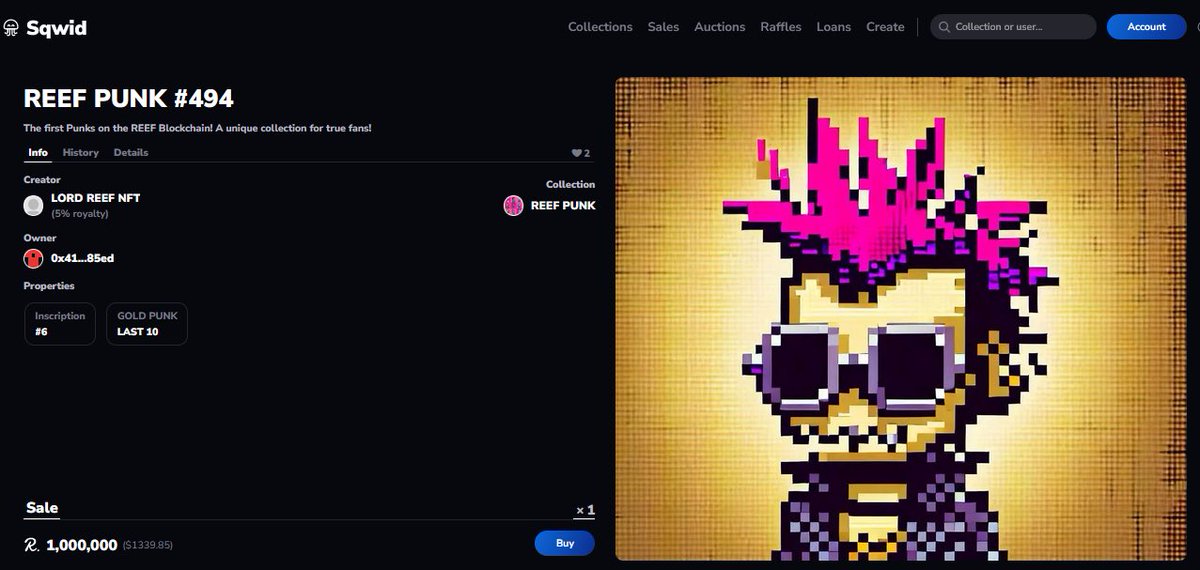Image resolution: width=1200 pixels, height=570 pixels.
Task: Click the LORD REEF NFT creator avatar
Action: pyautogui.click(x=34, y=205)
